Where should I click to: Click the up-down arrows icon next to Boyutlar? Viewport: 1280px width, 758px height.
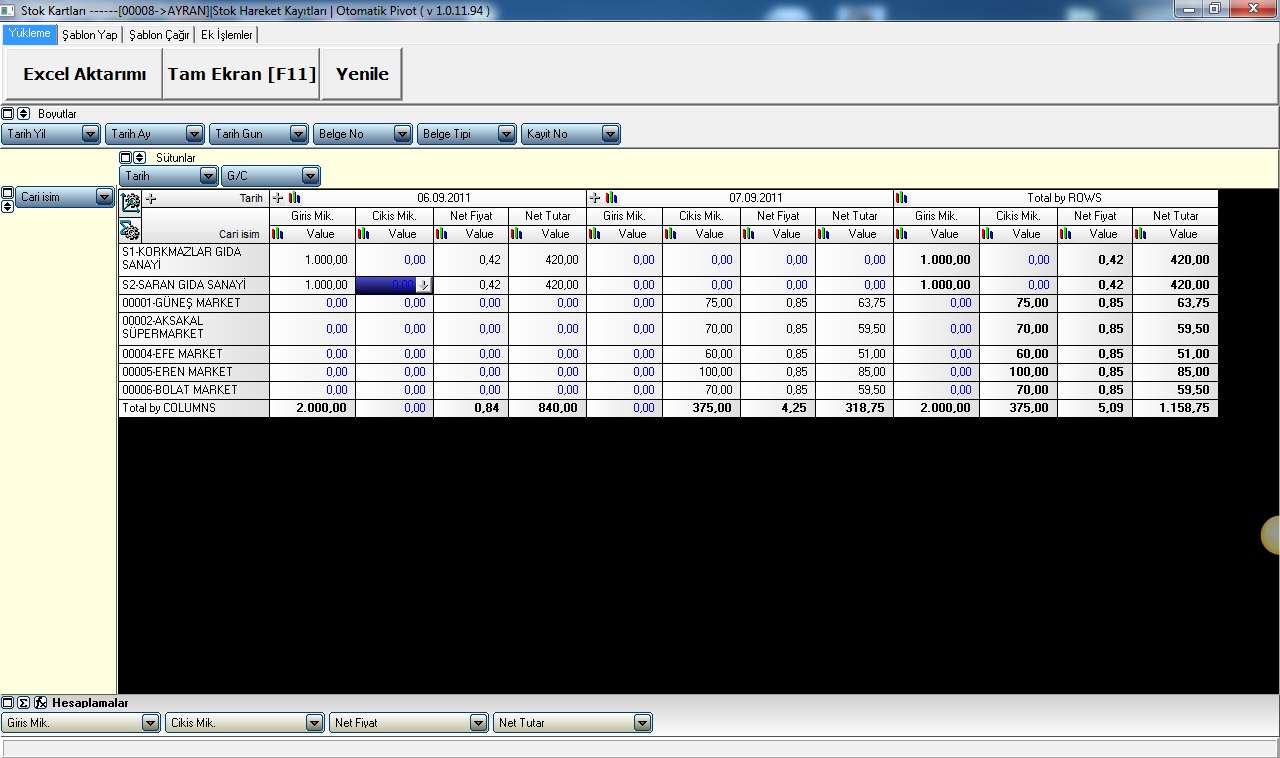(24, 114)
